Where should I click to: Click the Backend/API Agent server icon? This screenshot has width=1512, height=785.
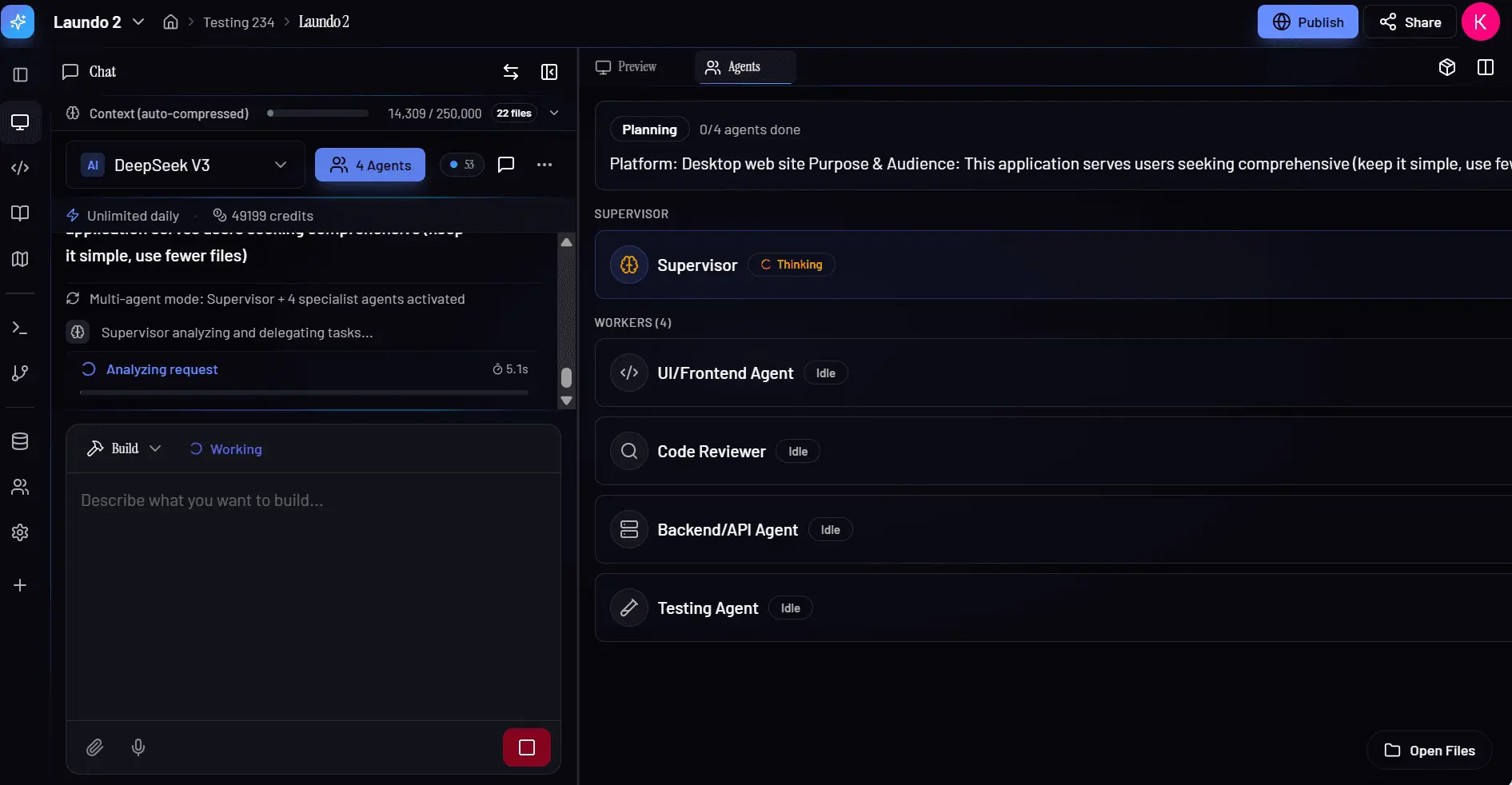pos(629,529)
